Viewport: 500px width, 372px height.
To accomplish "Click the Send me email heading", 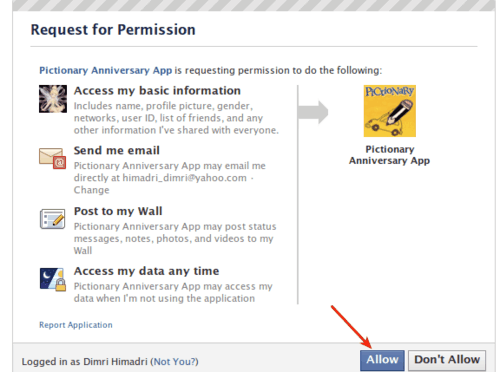I will coord(117,151).
